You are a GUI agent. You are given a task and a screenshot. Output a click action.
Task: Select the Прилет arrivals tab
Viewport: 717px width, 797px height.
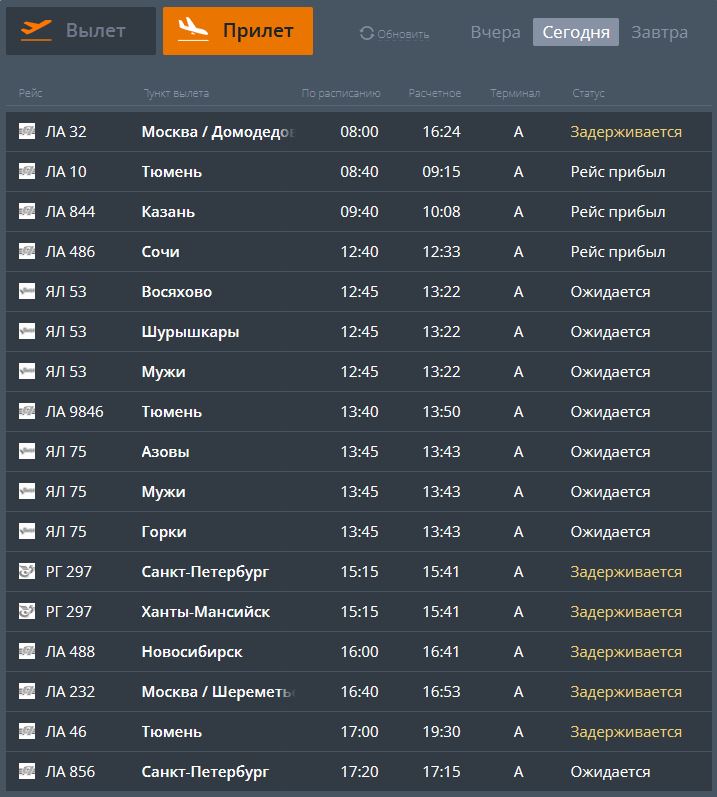238,31
